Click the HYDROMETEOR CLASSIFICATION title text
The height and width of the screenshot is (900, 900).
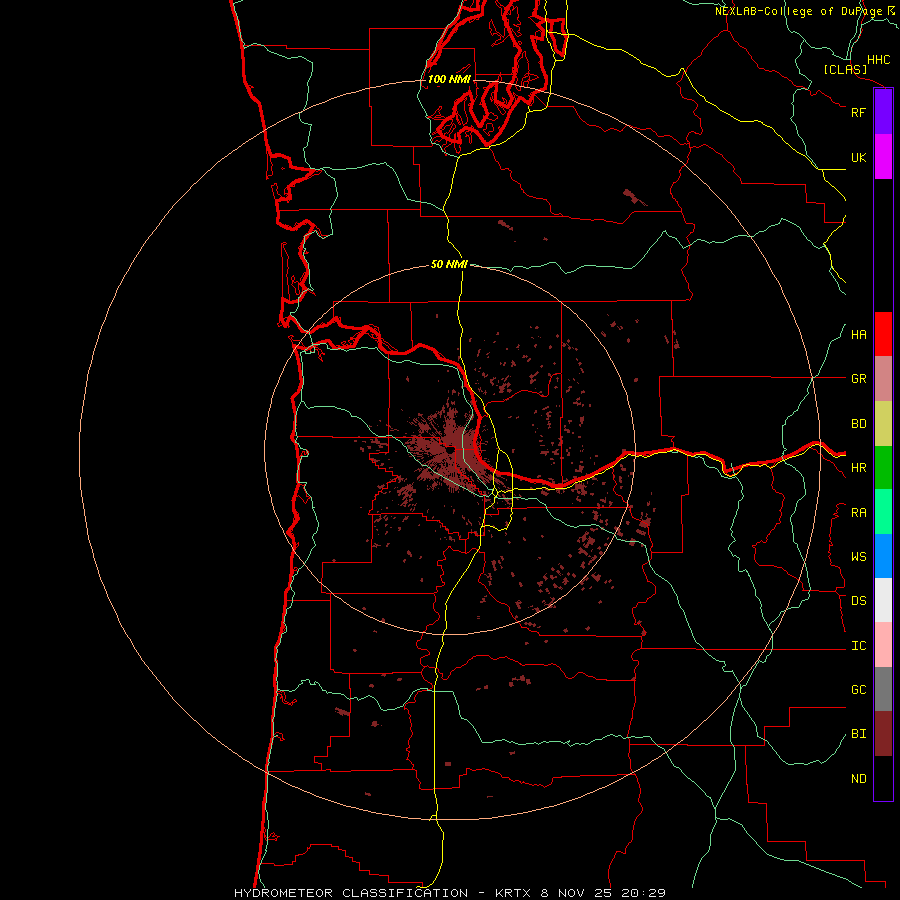(351, 893)
